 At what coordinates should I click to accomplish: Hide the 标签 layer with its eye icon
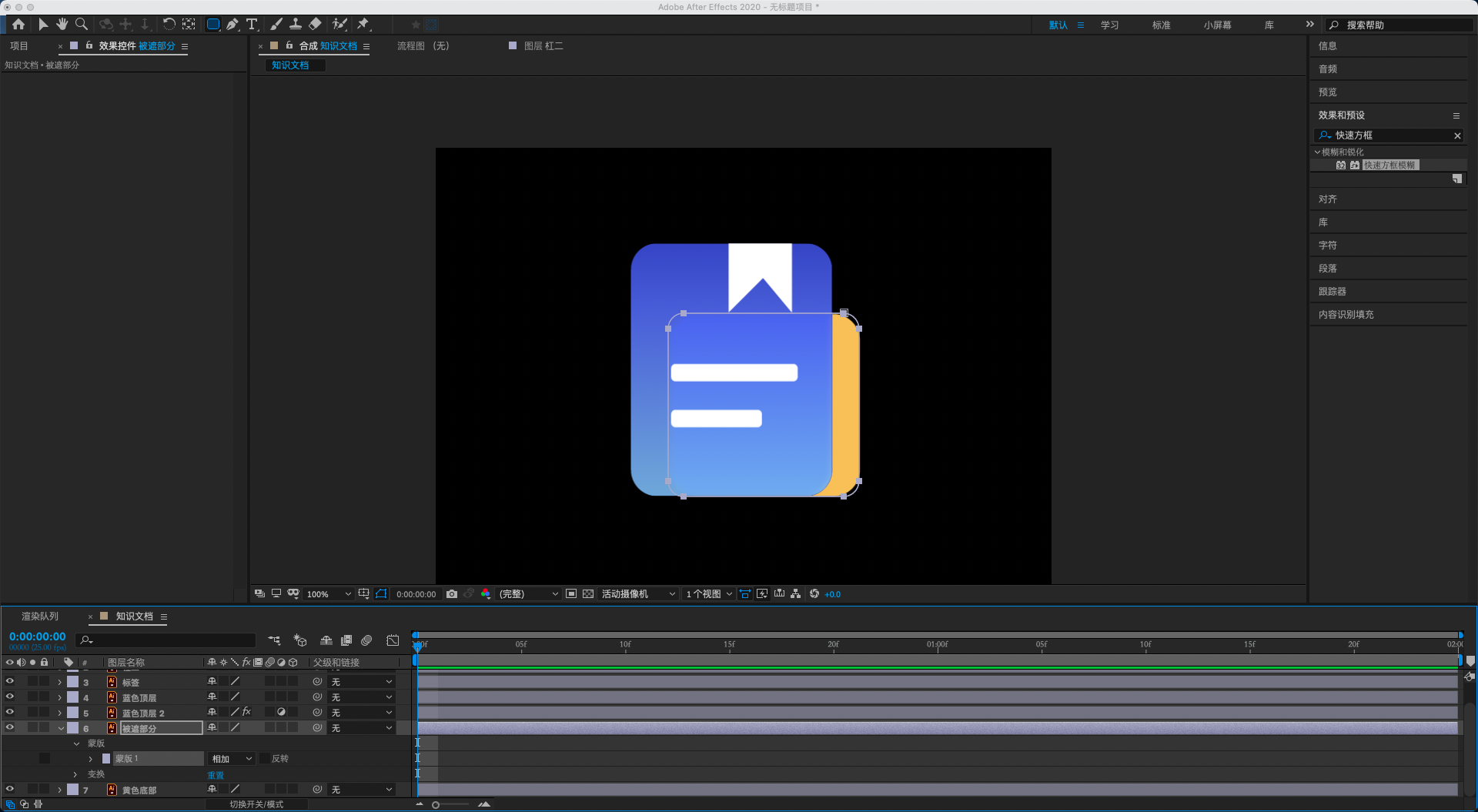click(x=10, y=682)
